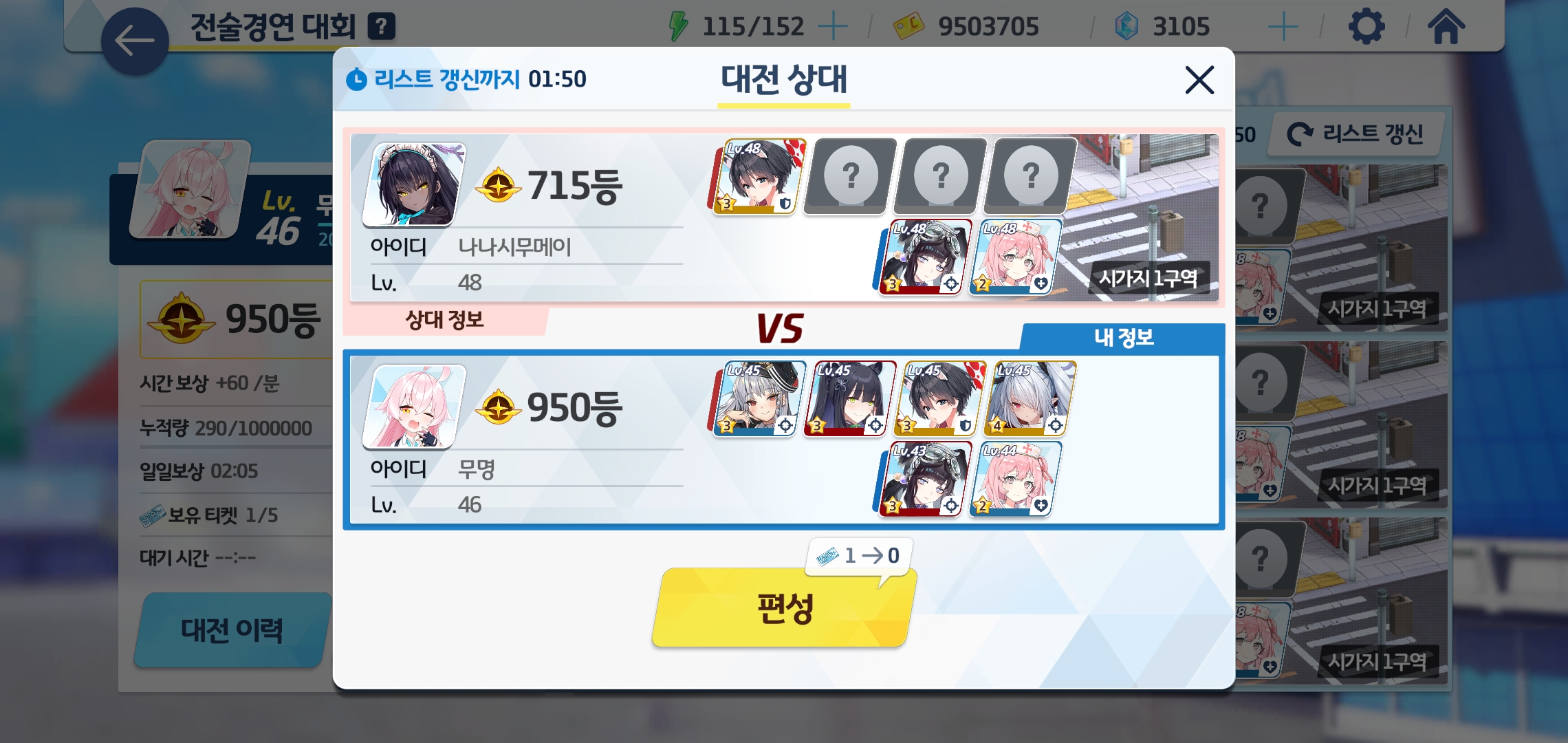Close the 대전 상대 popup
The width and height of the screenshot is (1568, 743).
(1199, 80)
